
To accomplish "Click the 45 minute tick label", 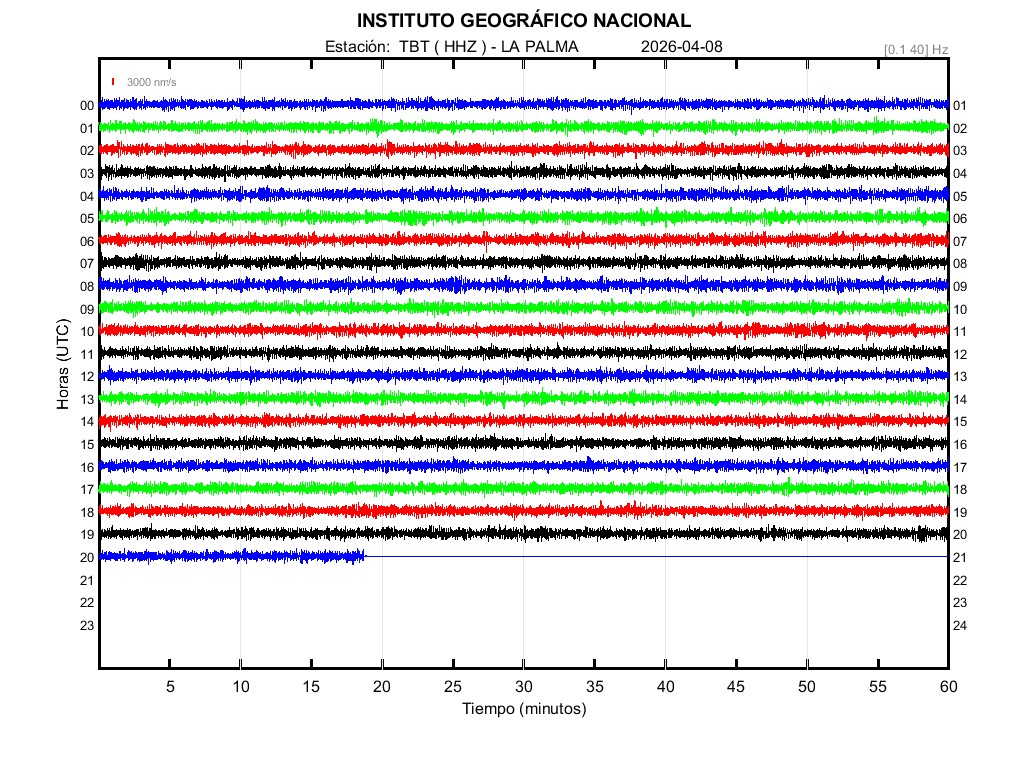I will tap(735, 687).
